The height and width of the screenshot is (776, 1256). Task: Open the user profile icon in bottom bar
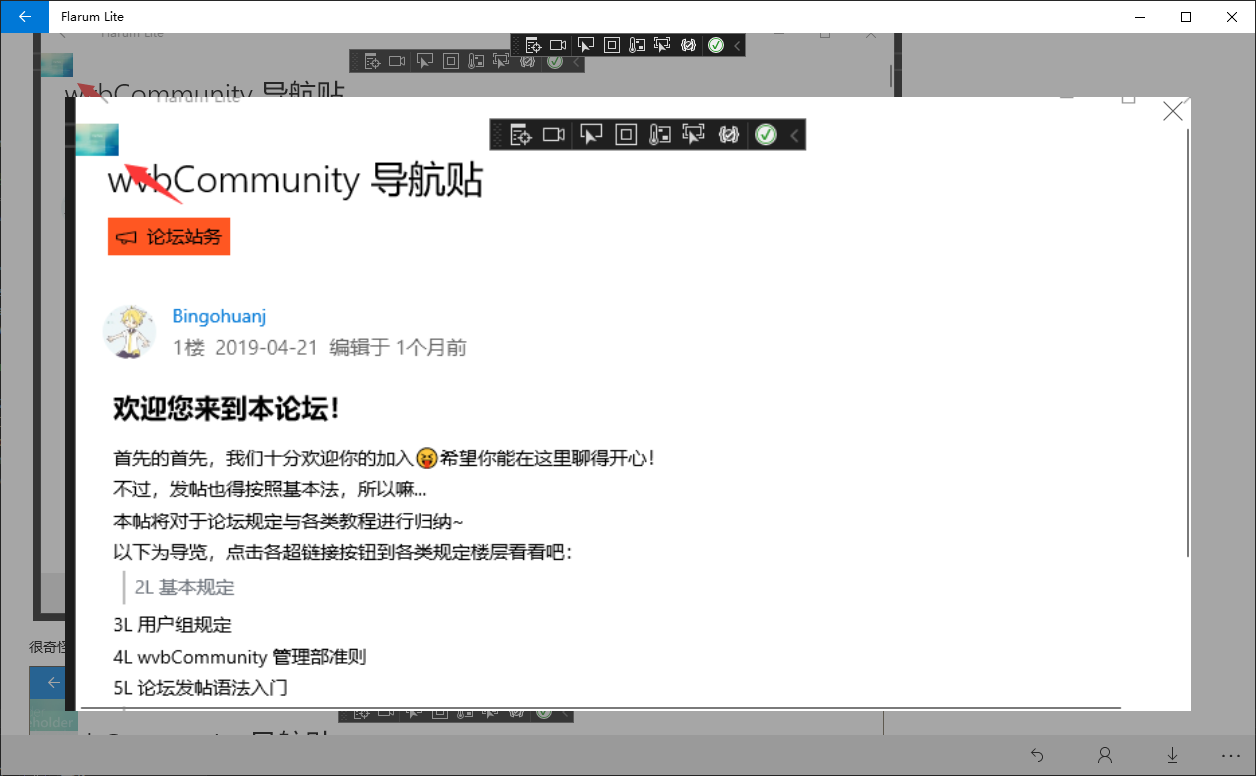pos(1104,755)
